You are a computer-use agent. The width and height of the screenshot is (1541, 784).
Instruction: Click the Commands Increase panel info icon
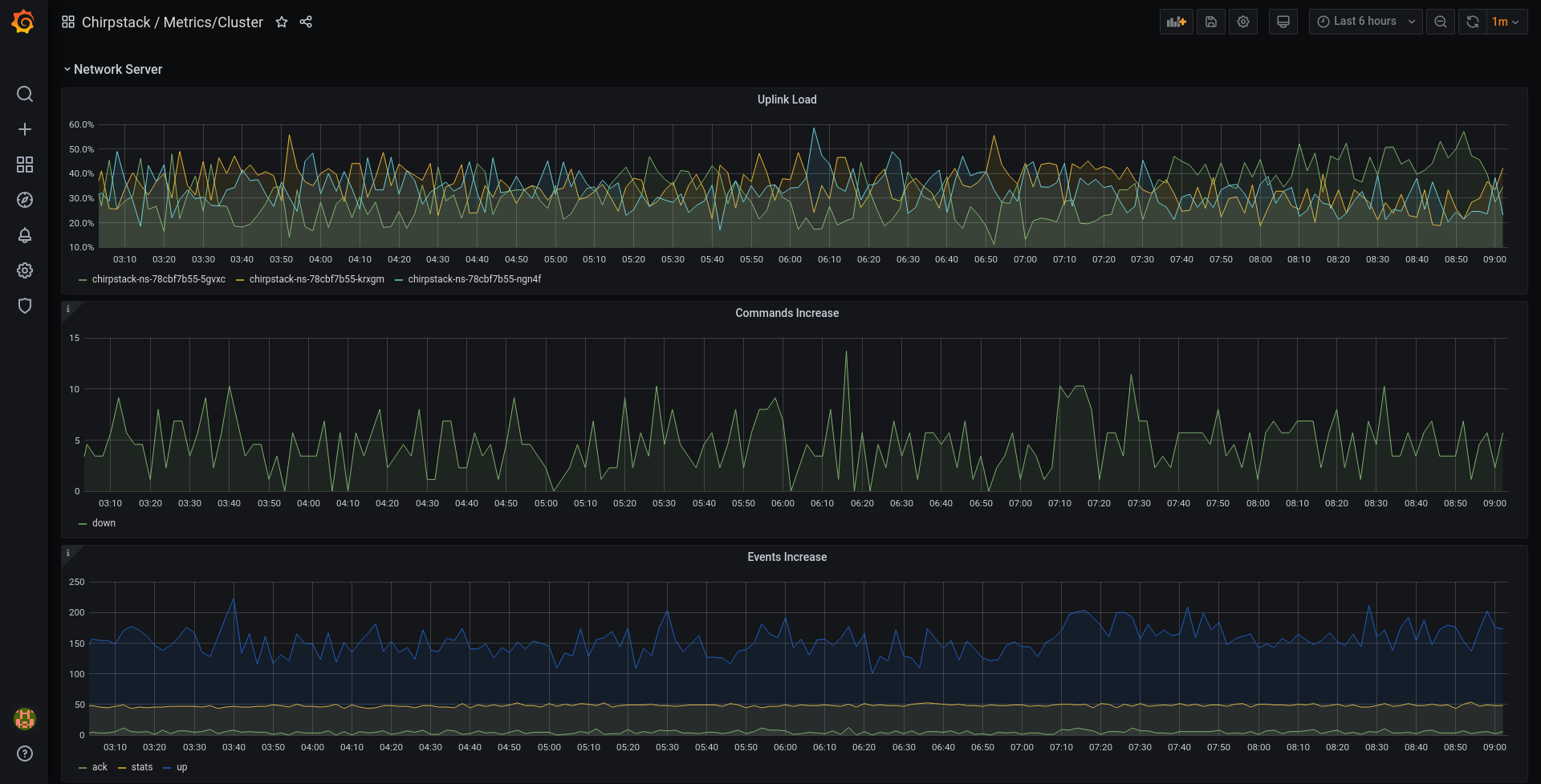point(68,309)
